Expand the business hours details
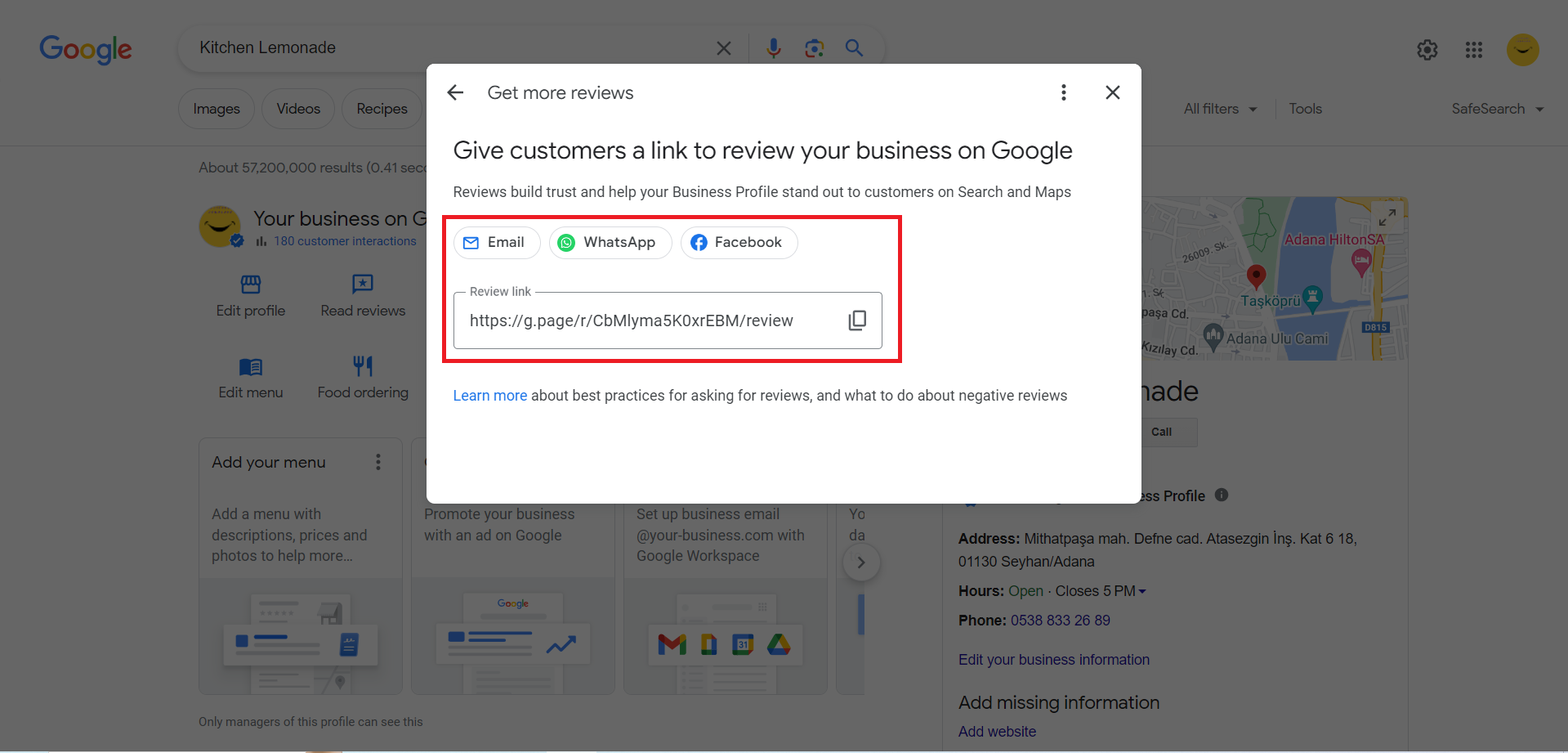The image size is (1568, 753). point(1142,590)
